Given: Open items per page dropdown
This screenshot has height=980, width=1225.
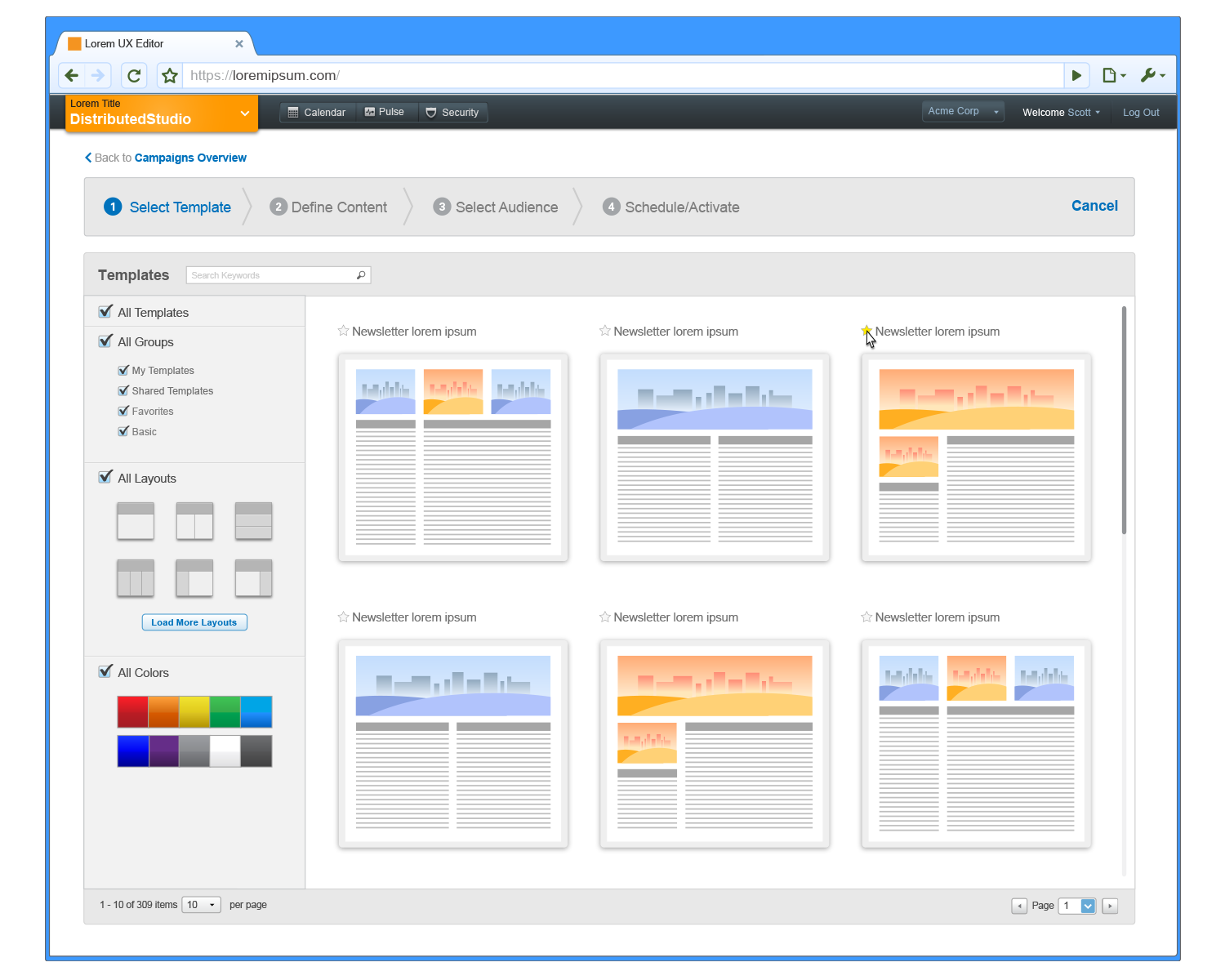Looking at the screenshot, I should [x=201, y=905].
